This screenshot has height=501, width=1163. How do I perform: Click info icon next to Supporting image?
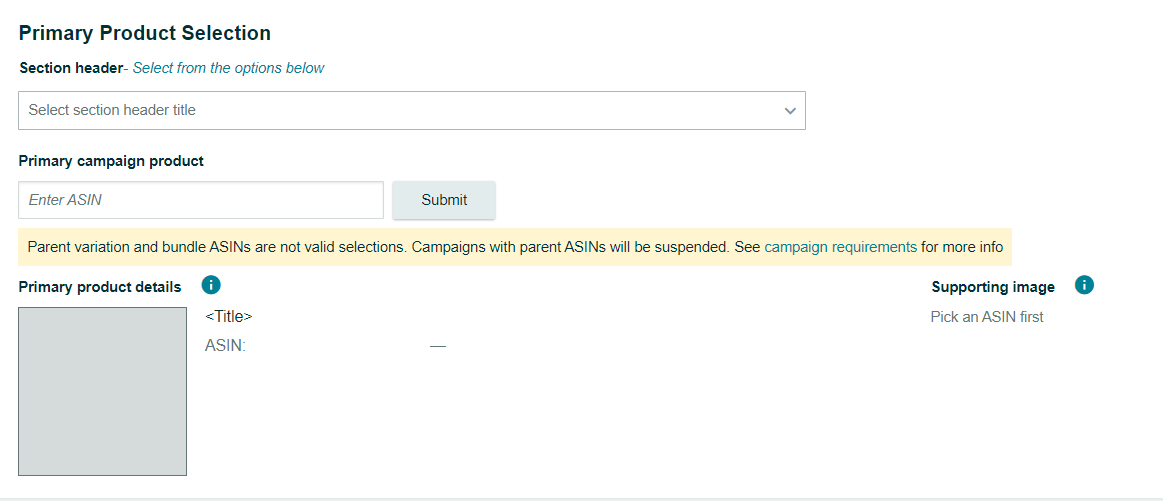pyautogui.click(x=1084, y=285)
